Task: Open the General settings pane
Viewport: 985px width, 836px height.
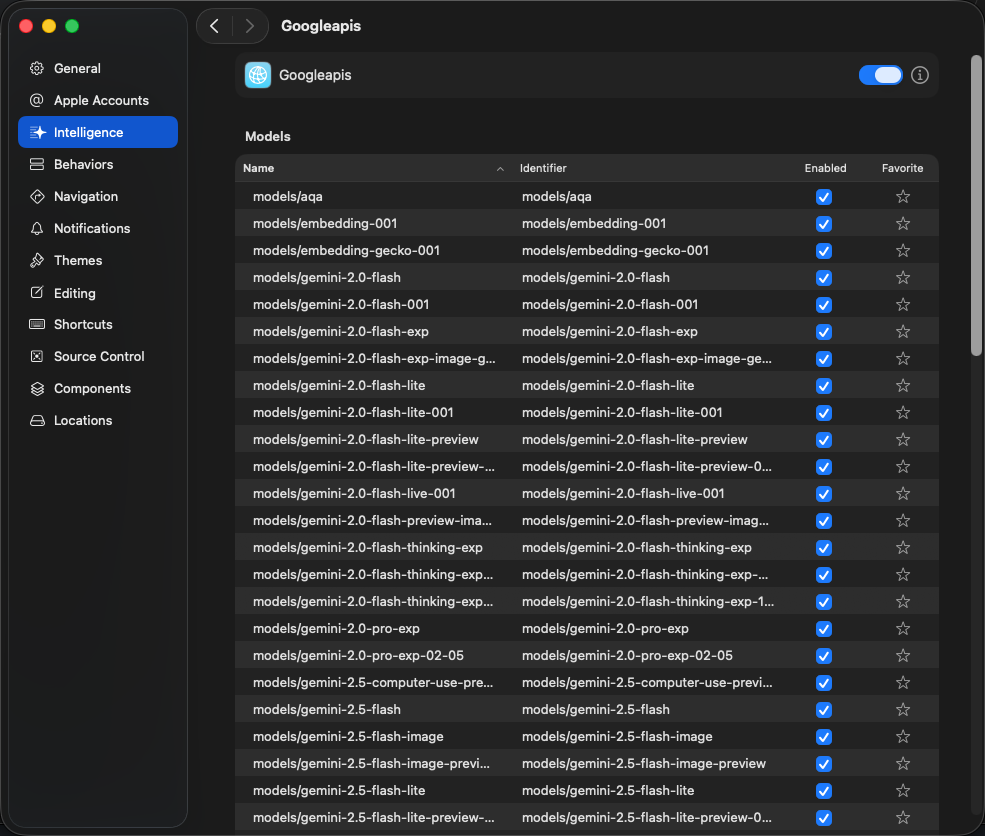Action: pyautogui.click(x=77, y=68)
